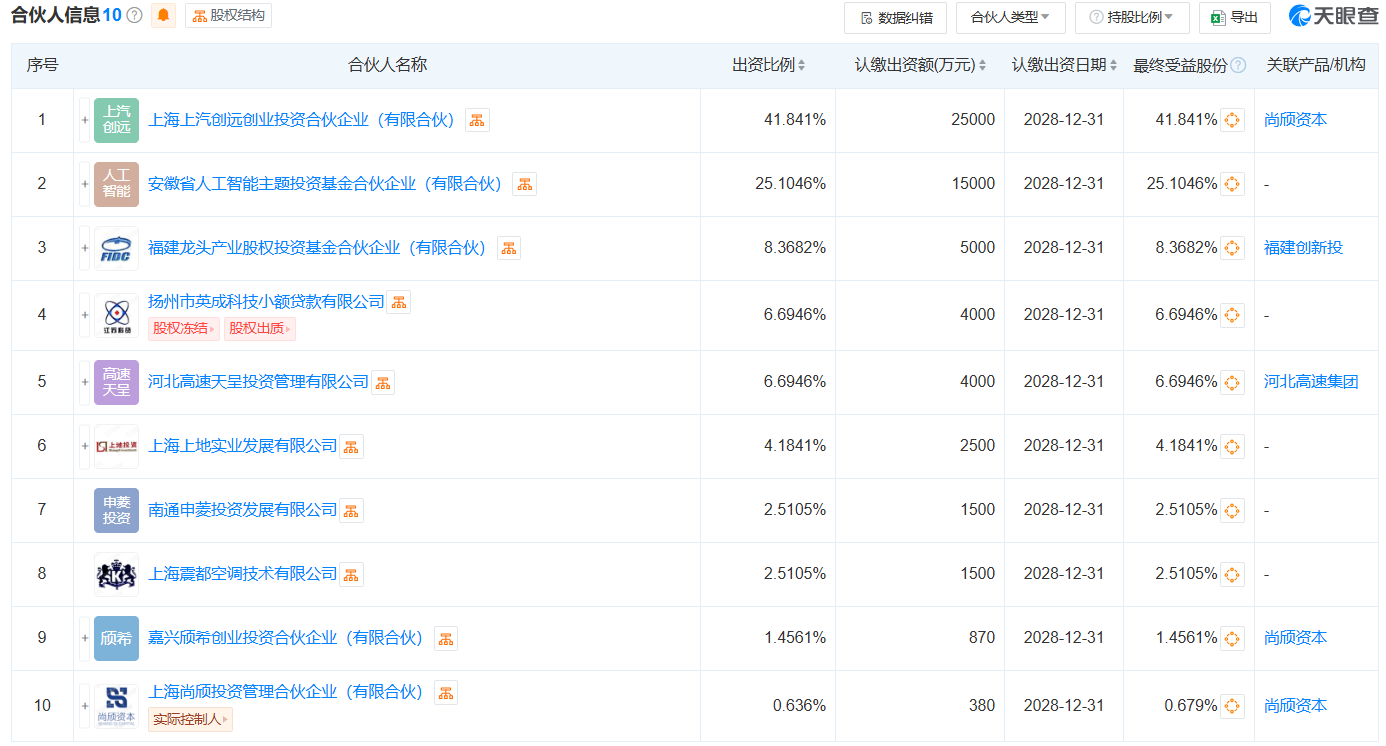Expand row 2 安徽省人工智能 details

[x=84, y=184]
